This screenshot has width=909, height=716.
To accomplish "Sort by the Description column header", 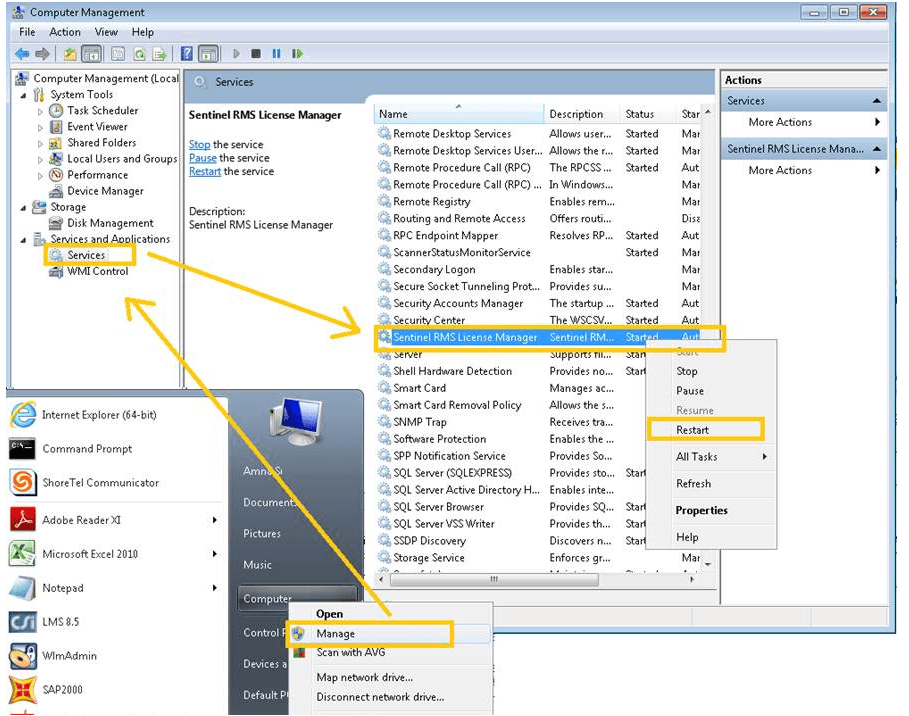I will pyautogui.click(x=581, y=114).
